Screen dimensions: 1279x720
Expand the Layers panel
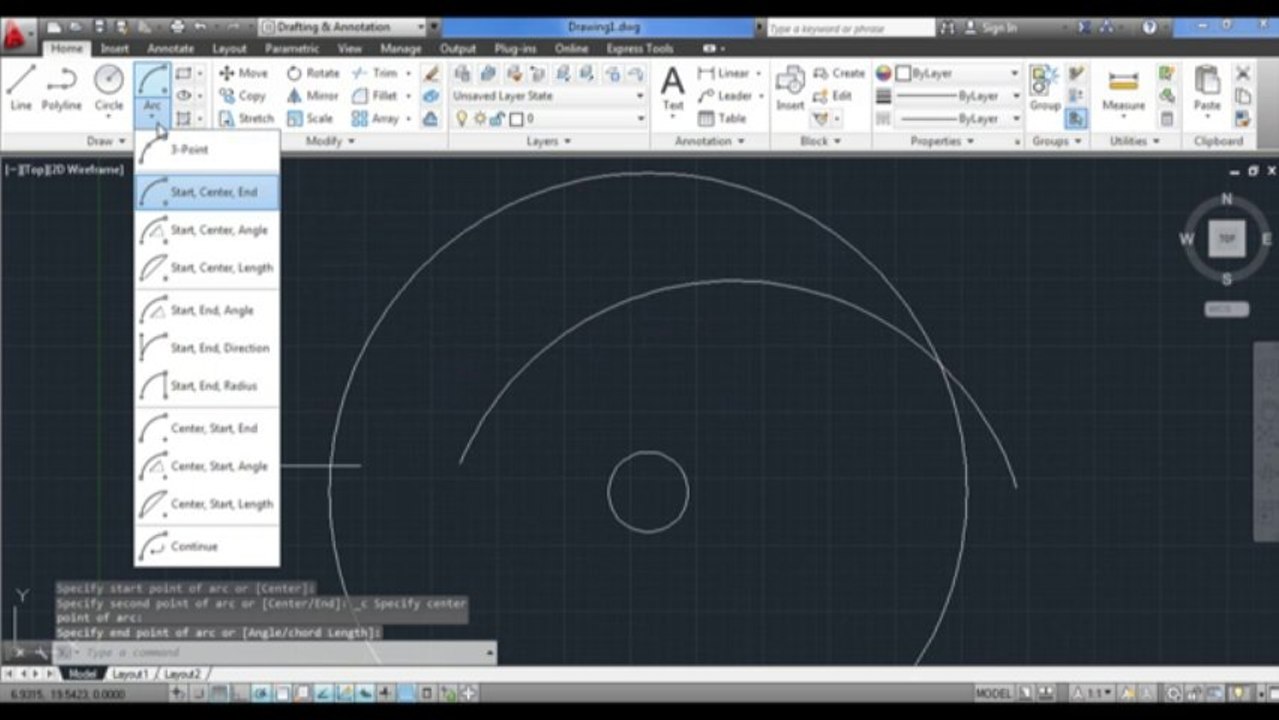548,141
